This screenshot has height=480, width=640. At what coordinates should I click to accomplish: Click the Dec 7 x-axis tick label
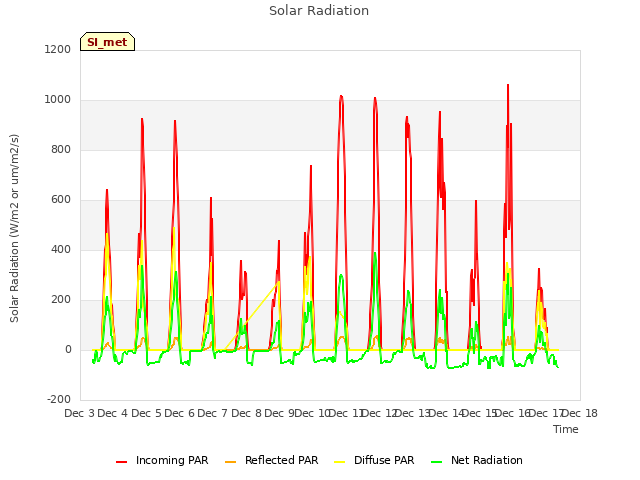click(212, 413)
